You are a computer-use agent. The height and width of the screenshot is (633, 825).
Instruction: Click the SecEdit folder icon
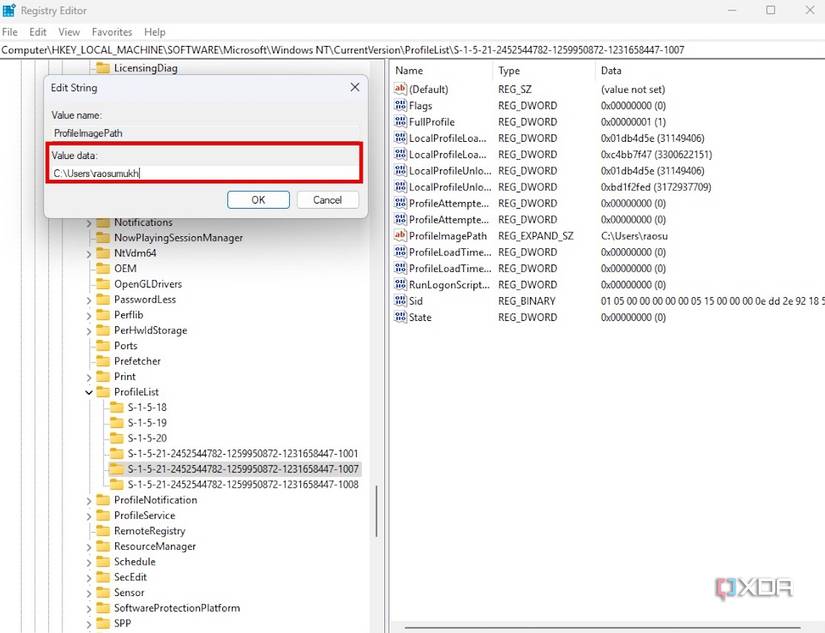[103, 577]
